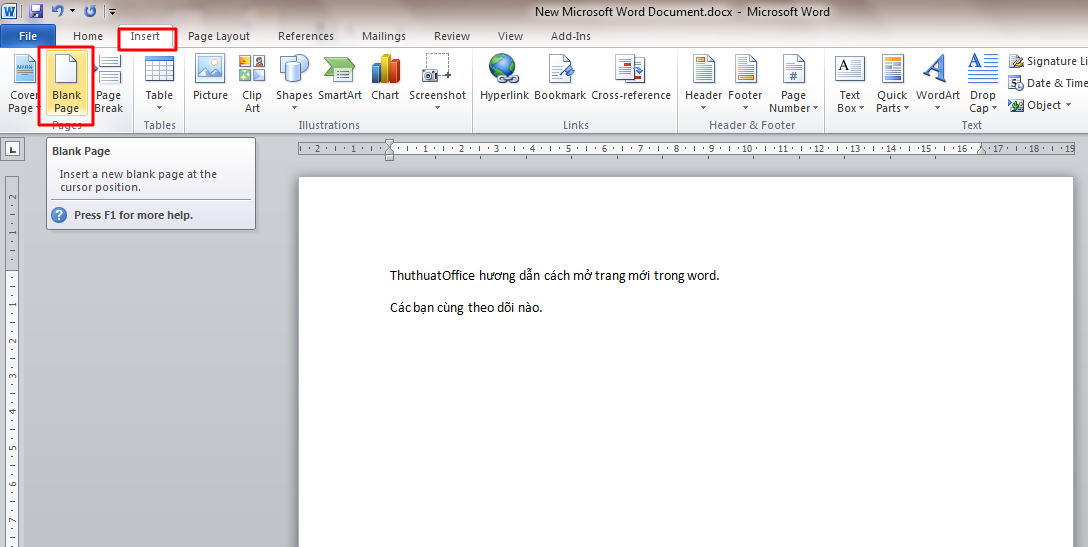Open Clip Art panel
Screen dimensions: 1088x547
coord(252,84)
